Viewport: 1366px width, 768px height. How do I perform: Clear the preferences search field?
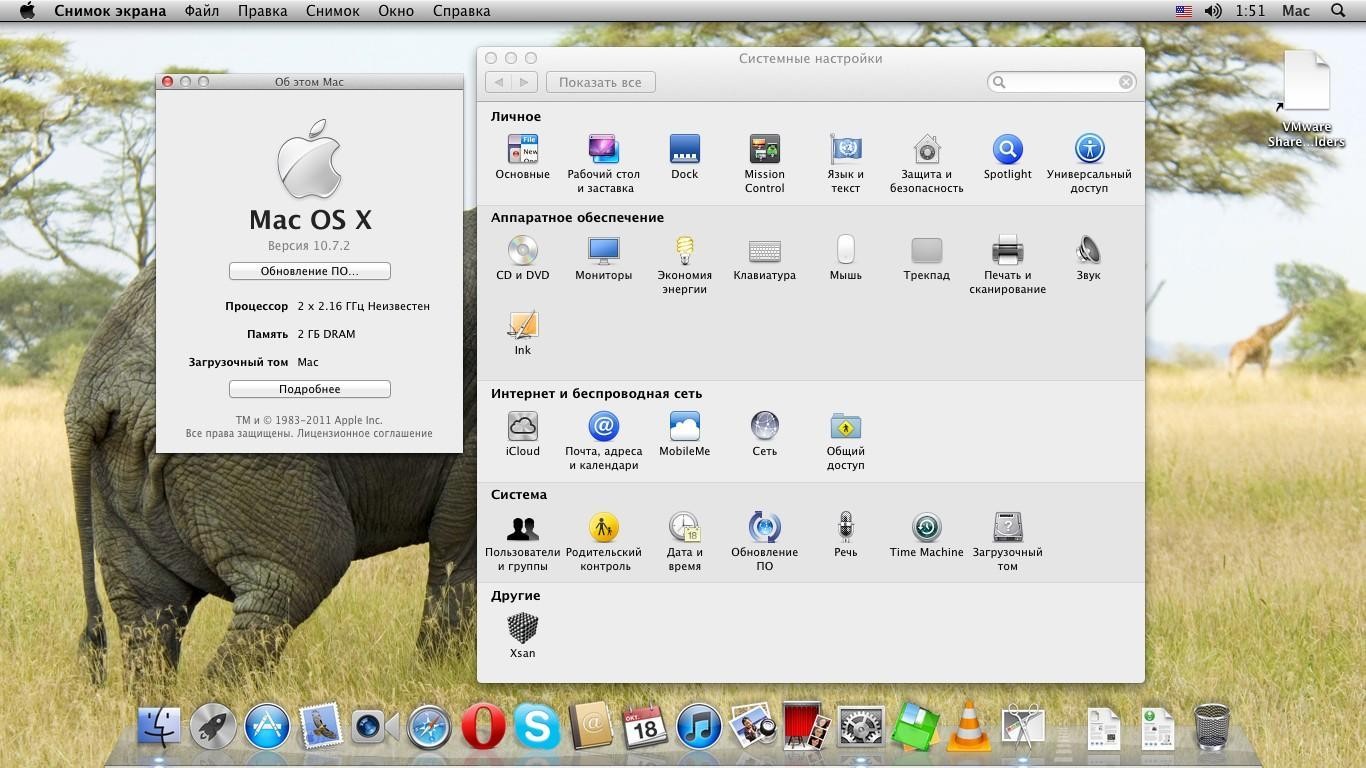coord(1126,82)
